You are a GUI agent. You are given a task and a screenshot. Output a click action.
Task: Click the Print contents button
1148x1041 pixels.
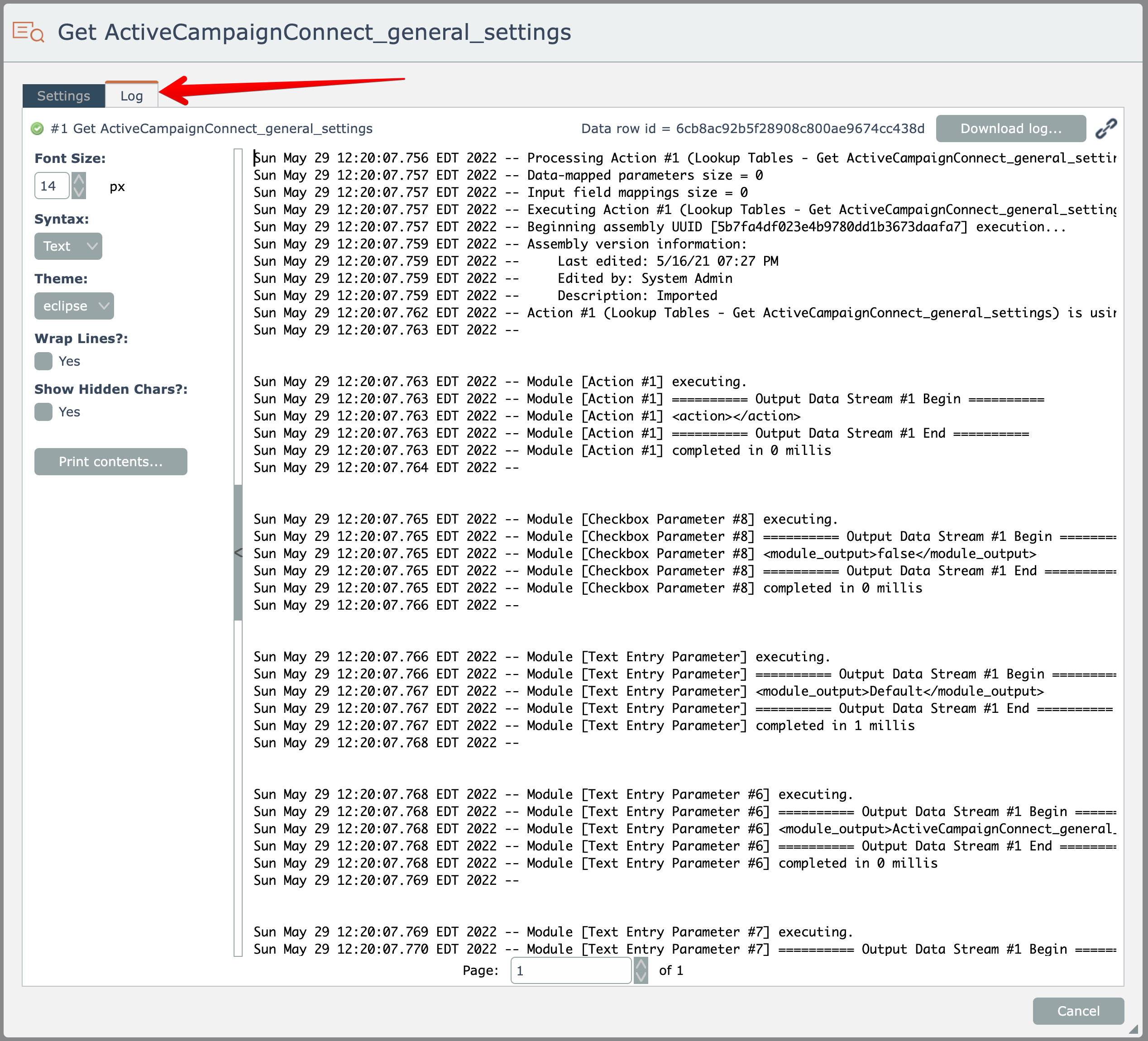point(110,461)
